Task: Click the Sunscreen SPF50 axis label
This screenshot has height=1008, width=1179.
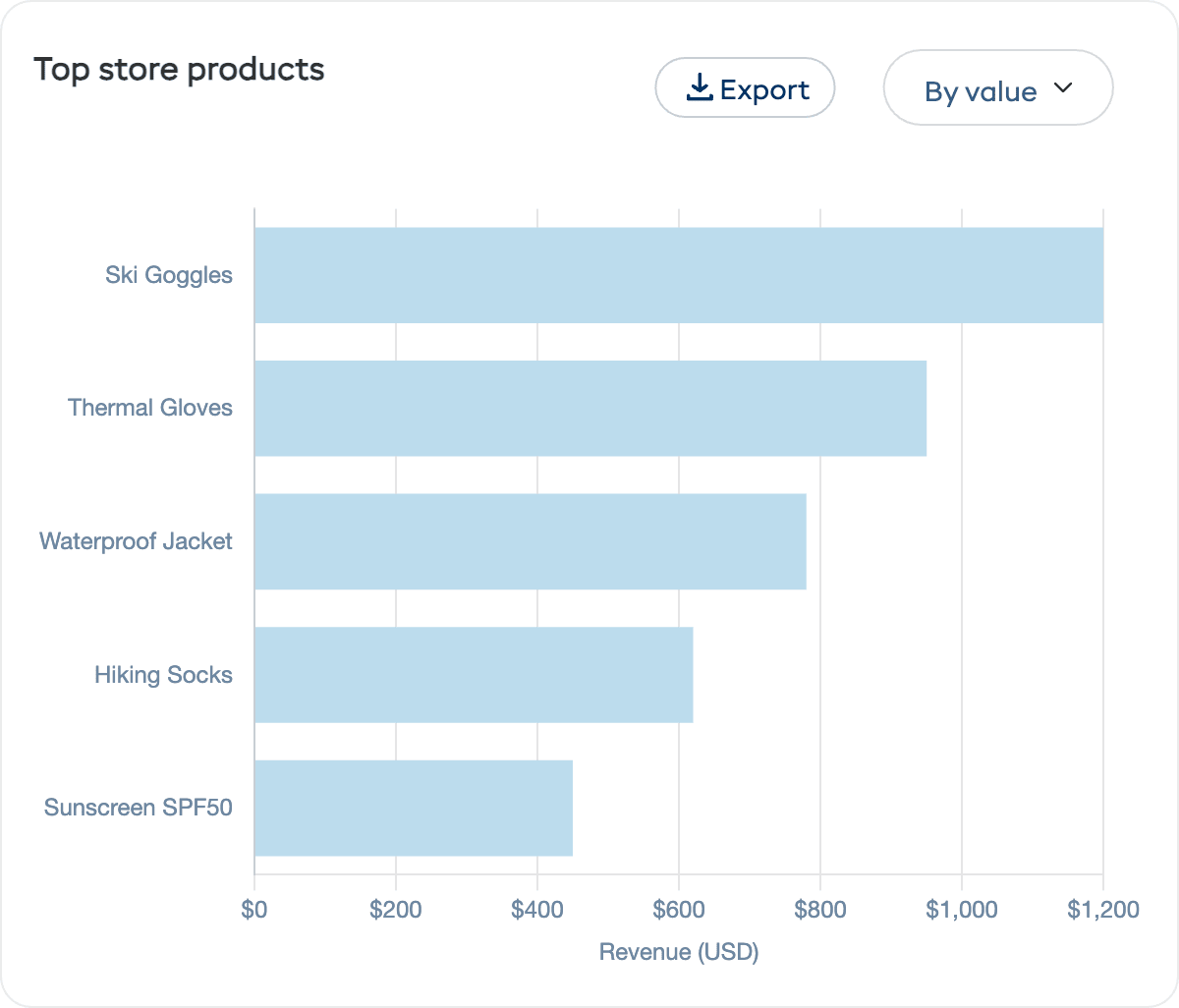Action: pyautogui.click(x=138, y=808)
